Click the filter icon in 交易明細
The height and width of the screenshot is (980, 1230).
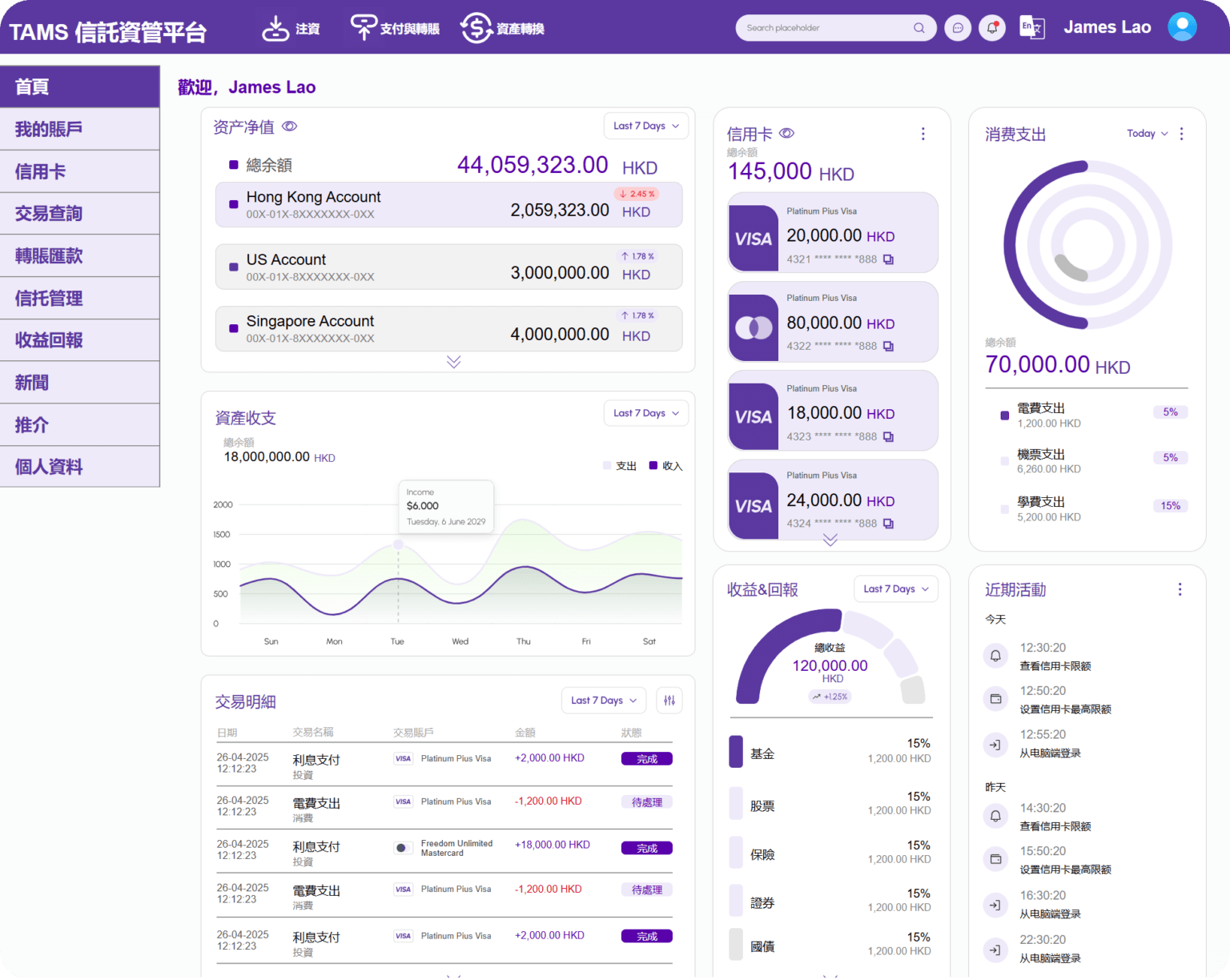coord(669,701)
